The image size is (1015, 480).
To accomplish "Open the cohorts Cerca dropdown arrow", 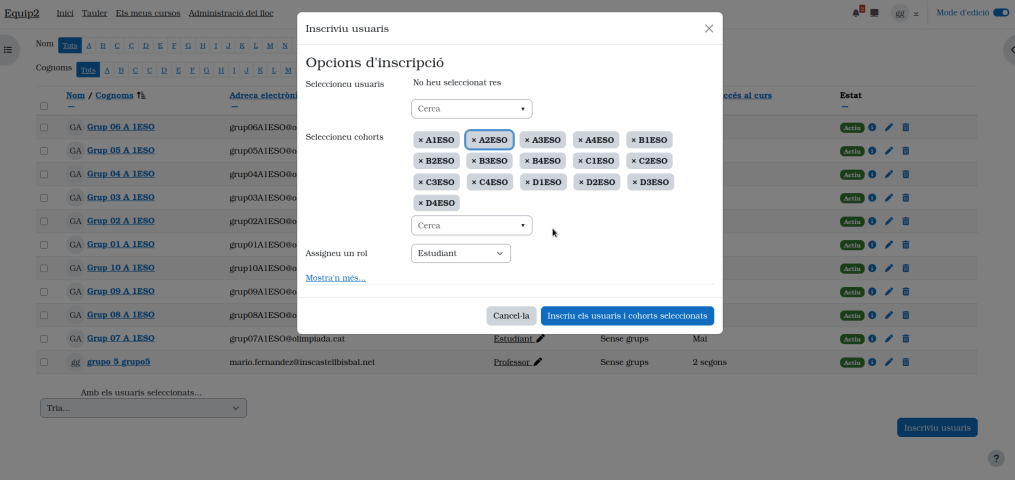I will click(523, 225).
